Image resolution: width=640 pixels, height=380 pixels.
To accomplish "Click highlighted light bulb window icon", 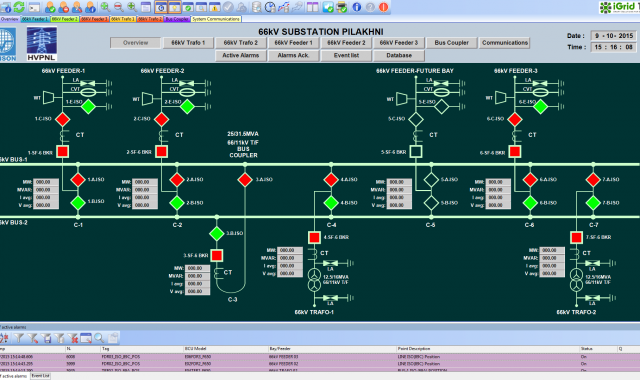I will (175, 7).
